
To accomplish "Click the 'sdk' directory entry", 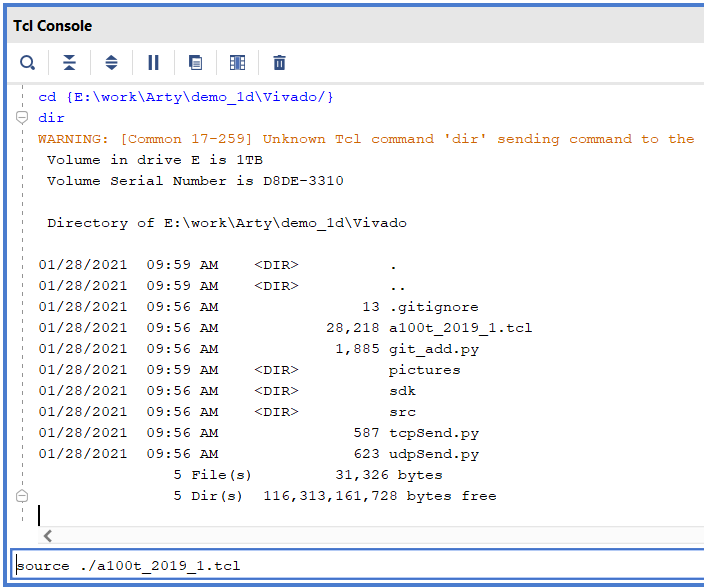I will pos(402,391).
